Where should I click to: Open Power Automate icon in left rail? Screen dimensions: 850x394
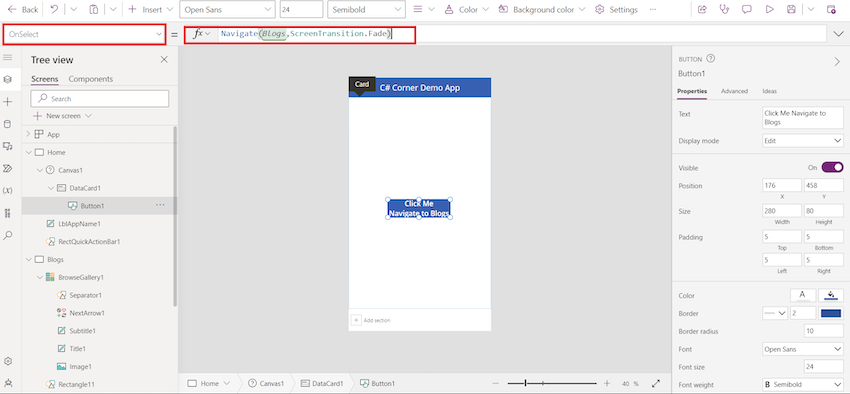click(8, 169)
